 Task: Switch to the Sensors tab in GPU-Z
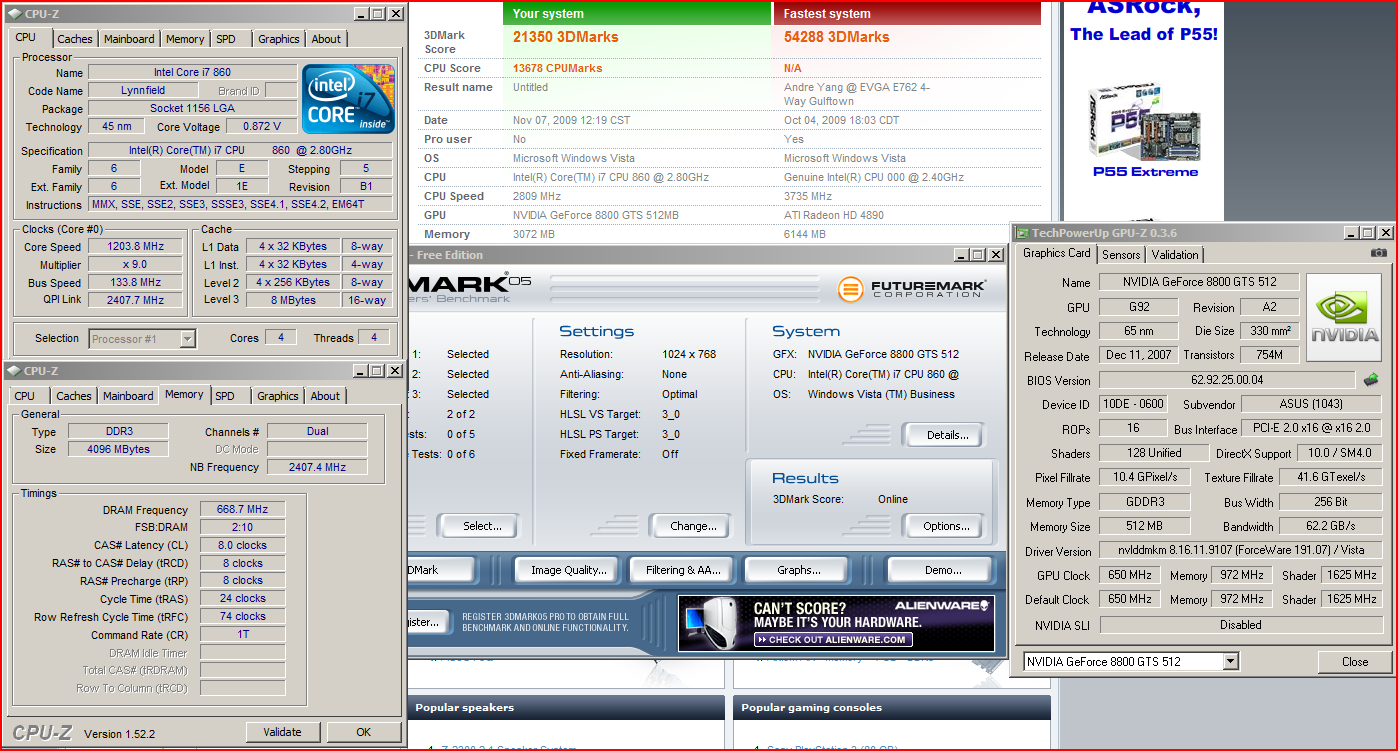(1121, 255)
